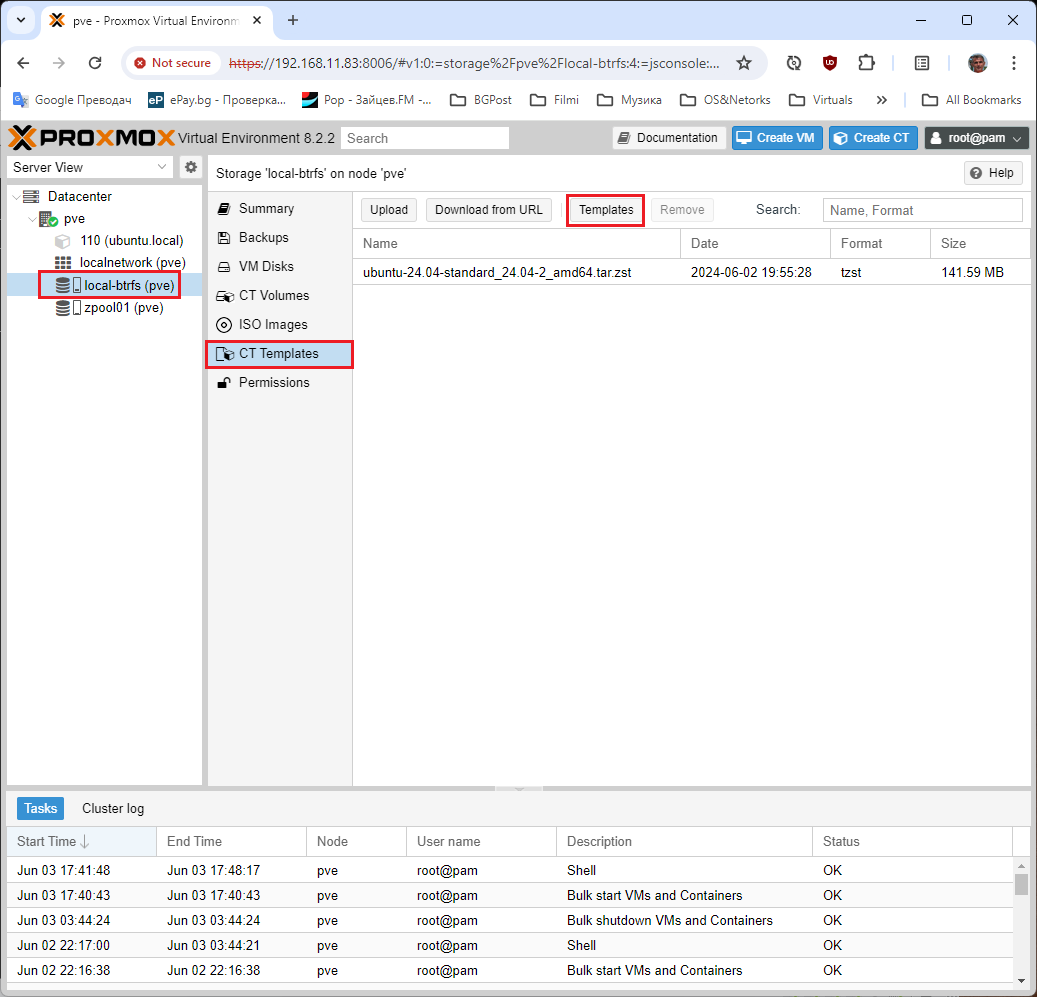Open the Server View gear settings
This screenshot has height=997, width=1037.
pyautogui.click(x=190, y=167)
